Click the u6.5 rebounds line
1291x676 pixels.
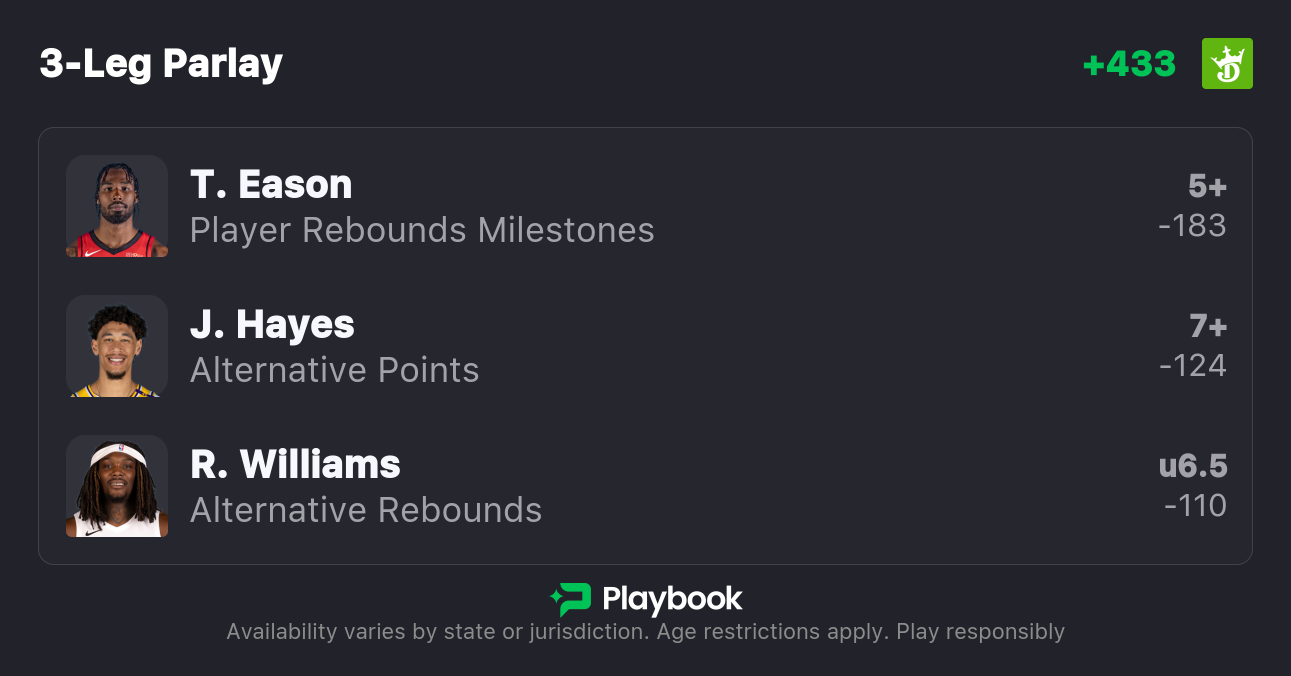pyautogui.click(x=1192, y=466)
